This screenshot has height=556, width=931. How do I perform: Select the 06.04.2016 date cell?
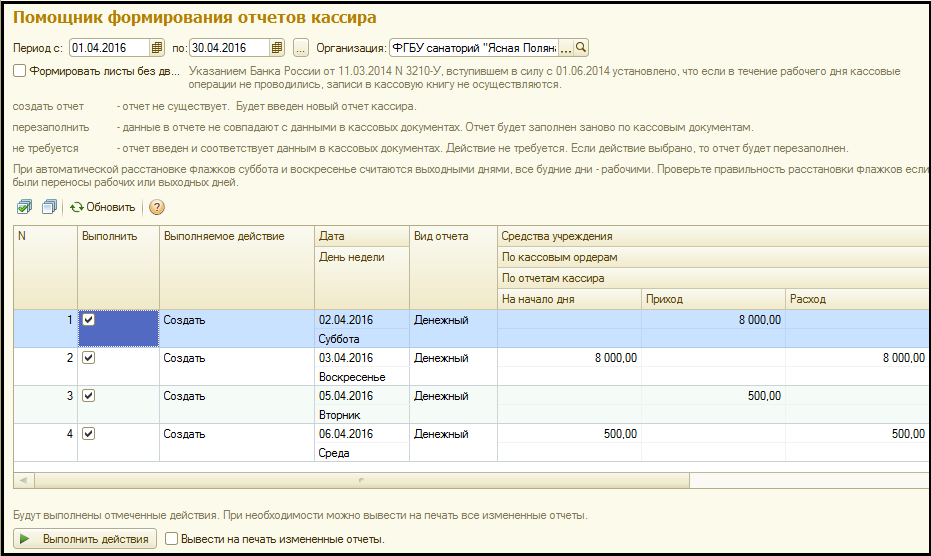[345, 434]
